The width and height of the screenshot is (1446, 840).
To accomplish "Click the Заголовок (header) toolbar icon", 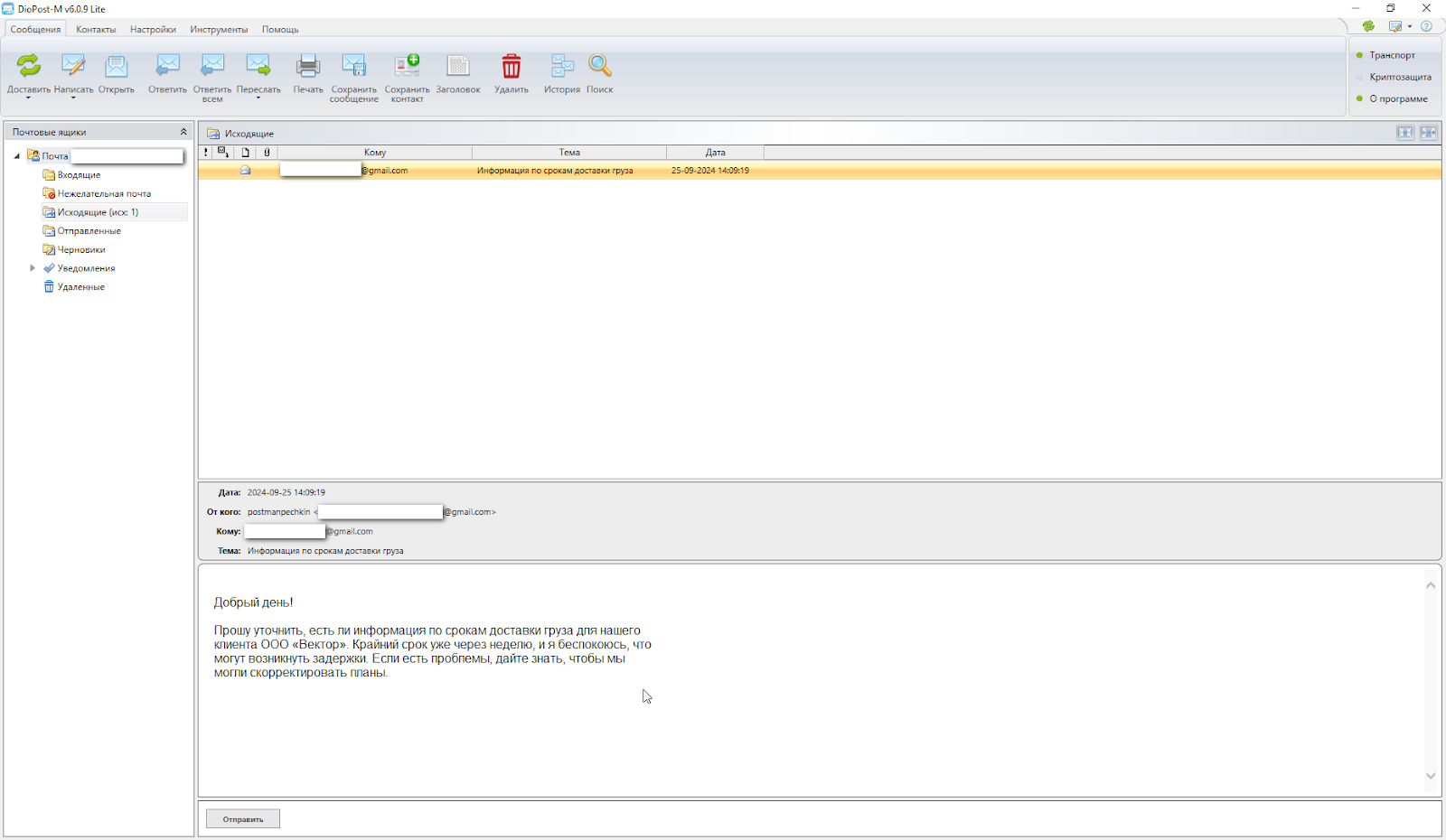I will [x=458, y=65].
